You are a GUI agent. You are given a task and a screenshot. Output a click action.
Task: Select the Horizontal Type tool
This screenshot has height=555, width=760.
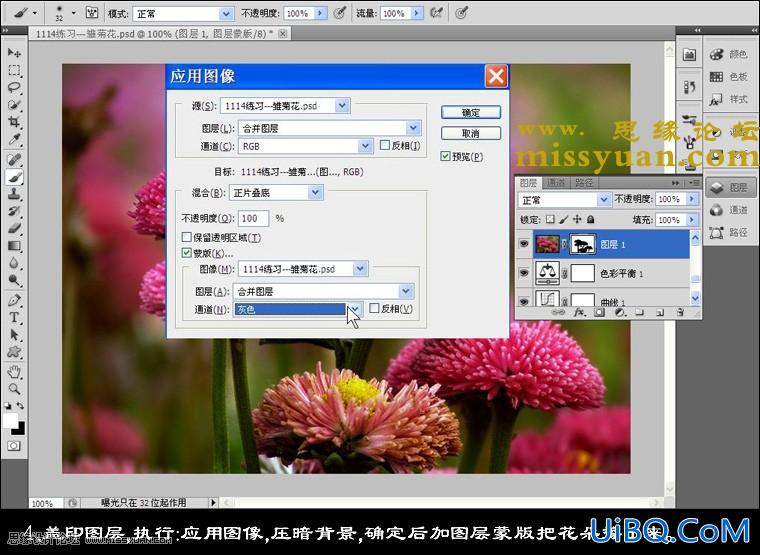(x=14, y=317)
